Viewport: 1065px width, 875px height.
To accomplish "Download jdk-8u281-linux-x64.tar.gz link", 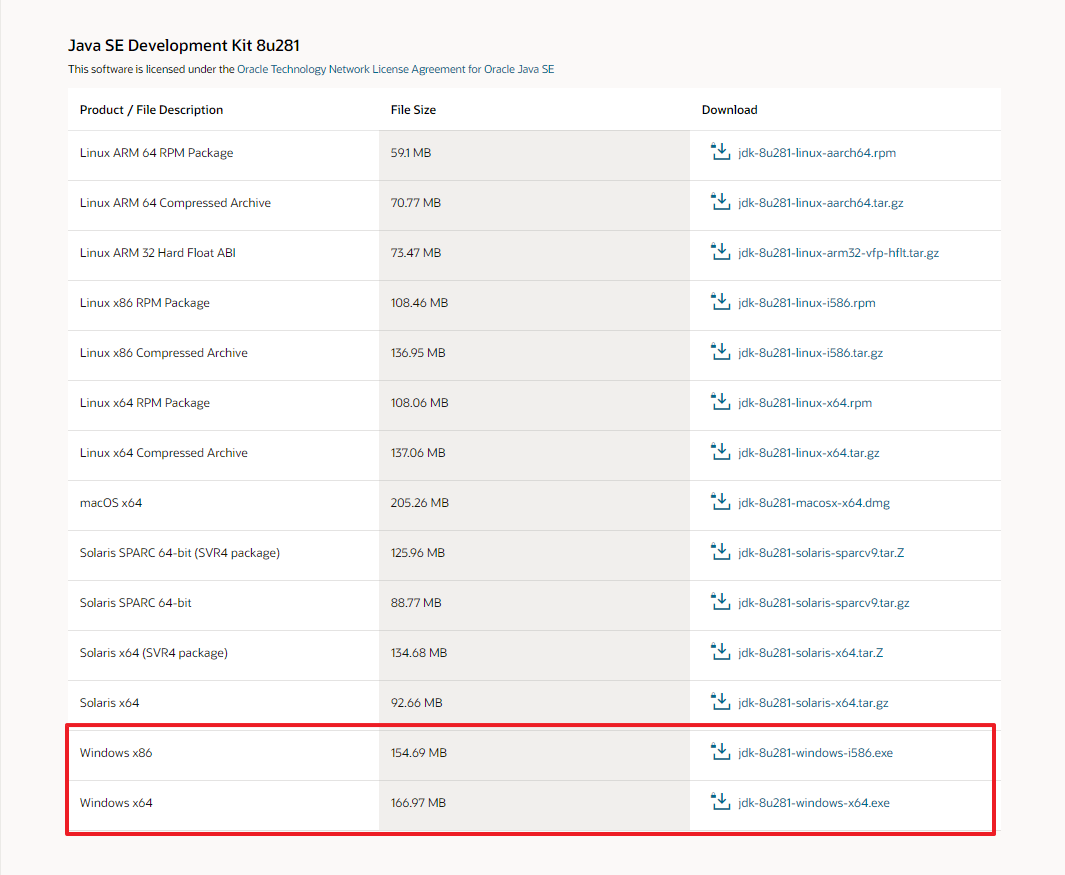I will click(x=809, y=453).
